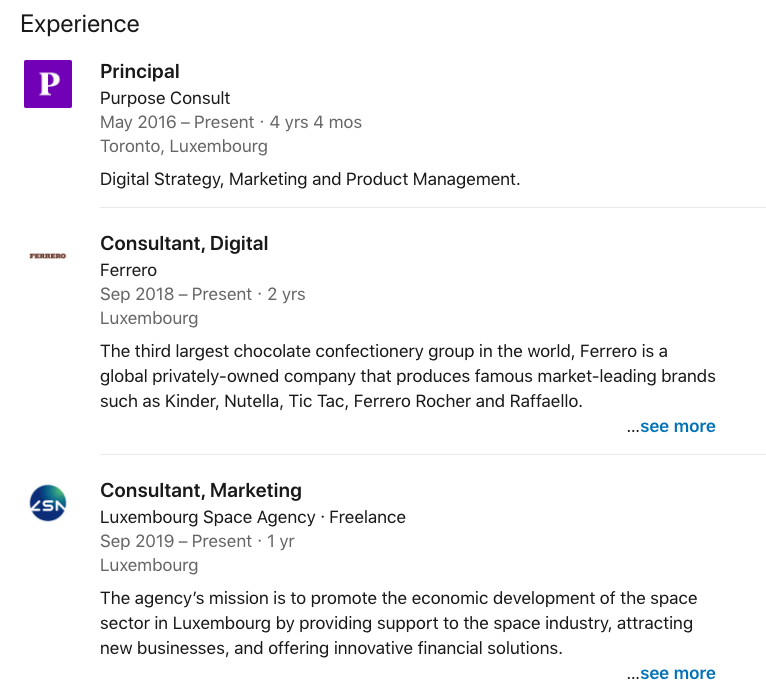Viewport: 766px width, 693px height.
Task: Open the Ferrero company logo
Action: (48, 256)
